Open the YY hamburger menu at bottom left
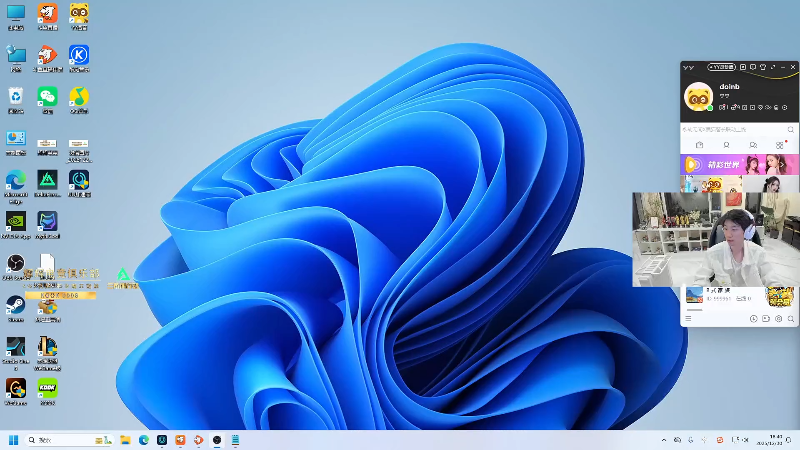 688,318
